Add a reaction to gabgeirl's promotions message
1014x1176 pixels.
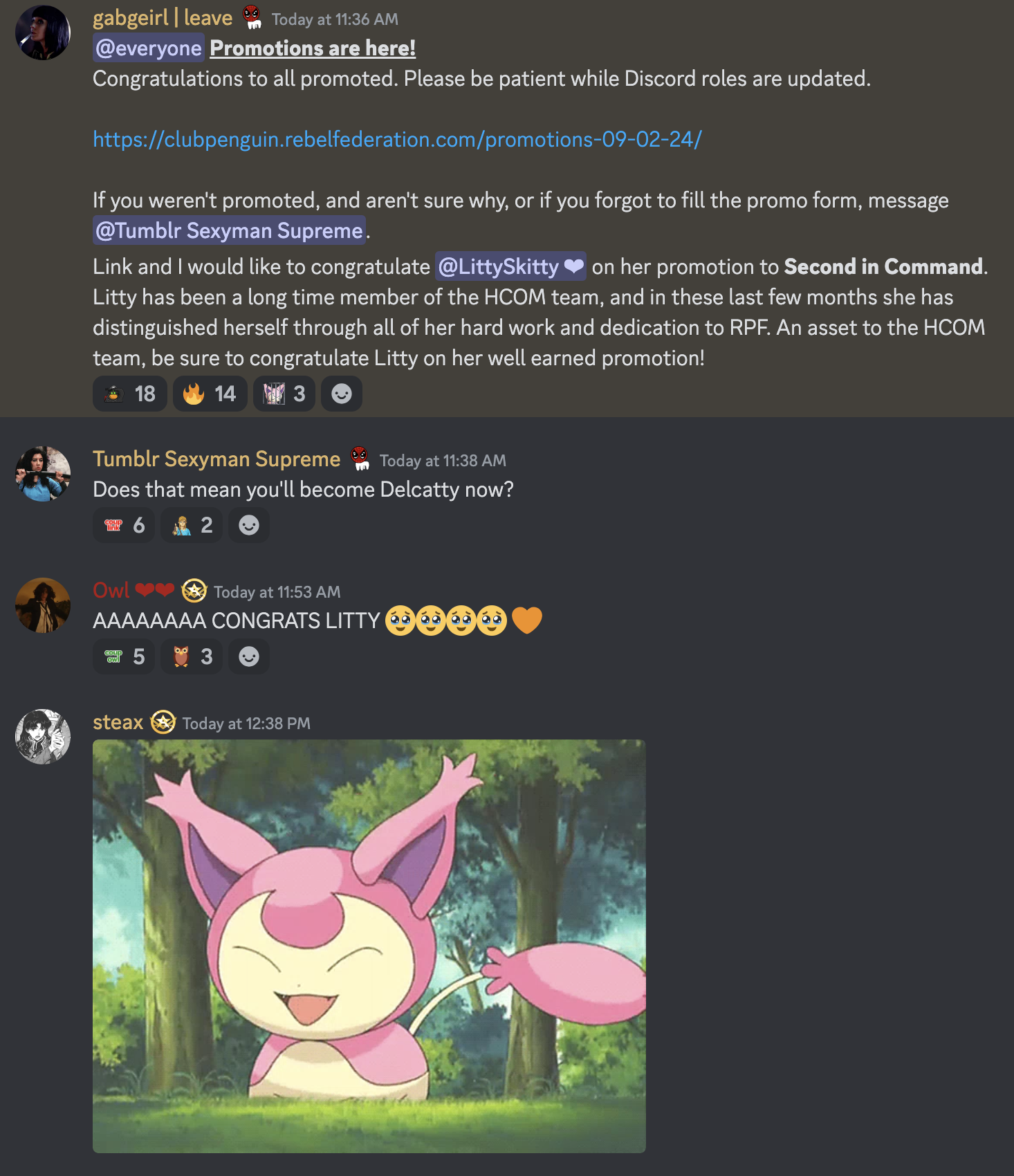click(342, 394)
